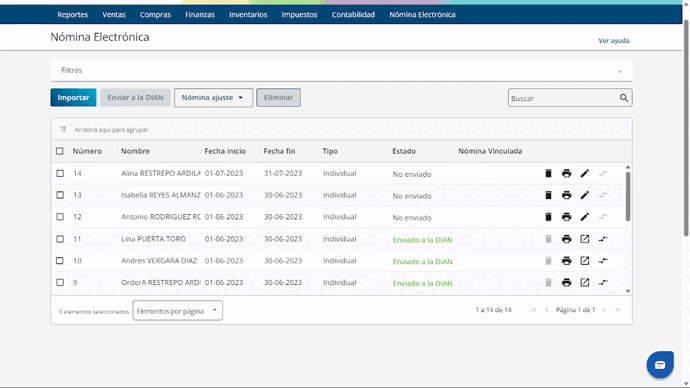690x388 pixels.
Task: Open Elementos por página dropdown
Action: click(177, 311)
